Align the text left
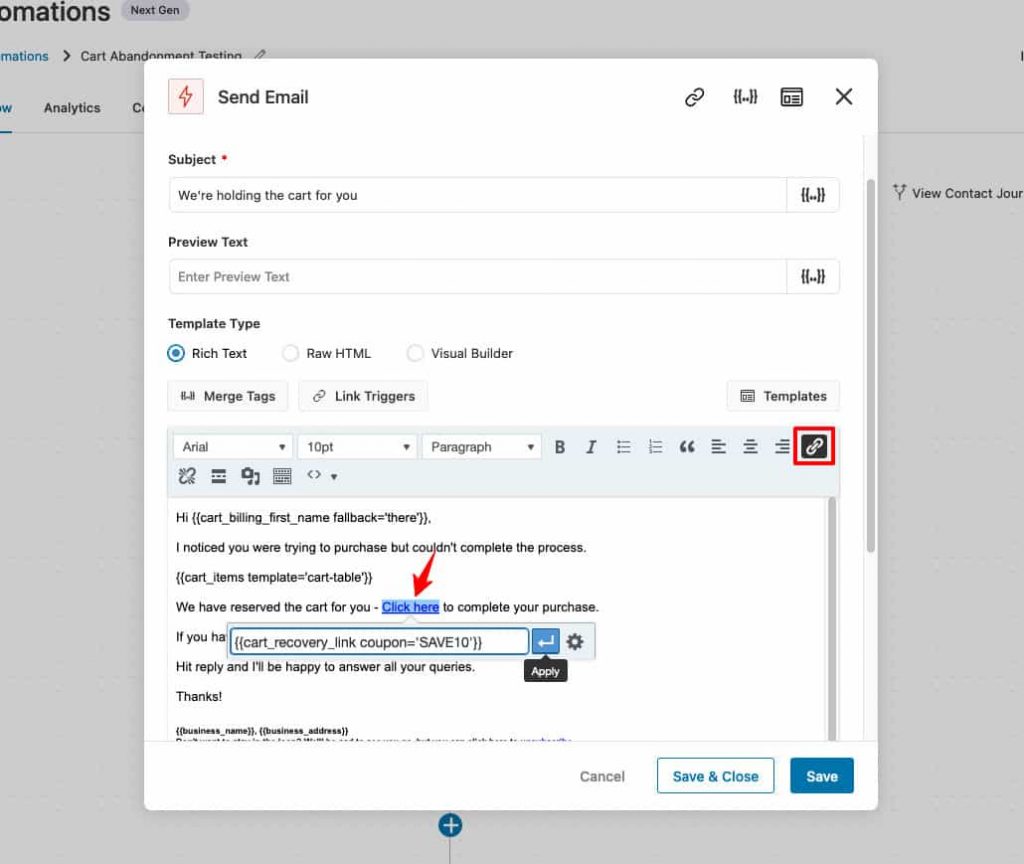Image resolution: width=1024 pixels, height=864 pixels. click(718, 447)
